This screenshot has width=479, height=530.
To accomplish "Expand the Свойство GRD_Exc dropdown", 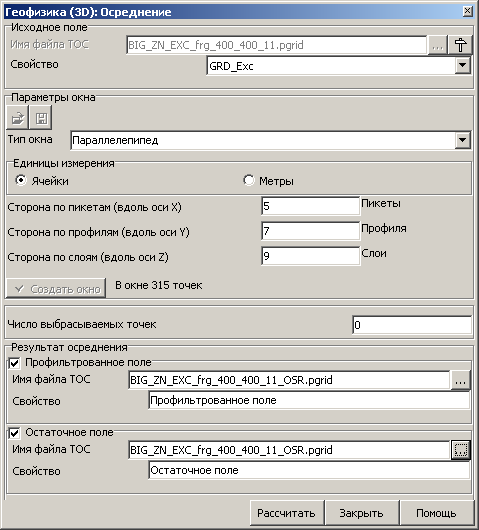I will pos(462,65).
